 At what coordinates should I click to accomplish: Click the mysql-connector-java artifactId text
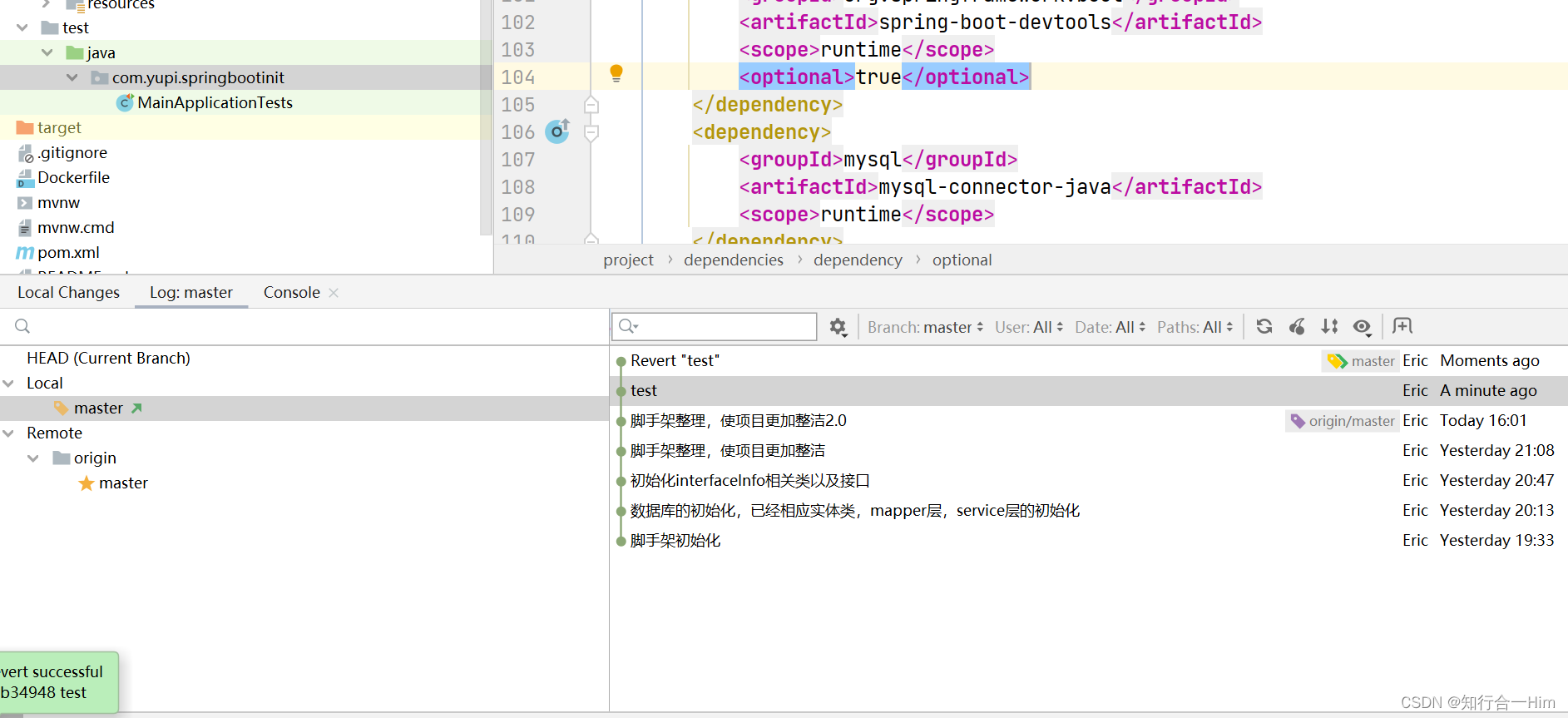click(x=995, y=187)
